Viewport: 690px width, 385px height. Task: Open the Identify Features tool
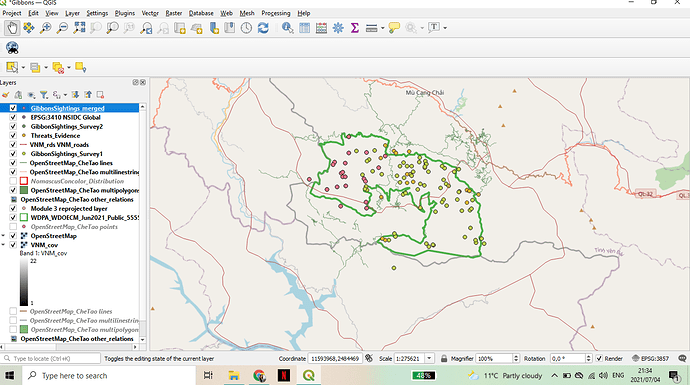click(x=287, y=28)
